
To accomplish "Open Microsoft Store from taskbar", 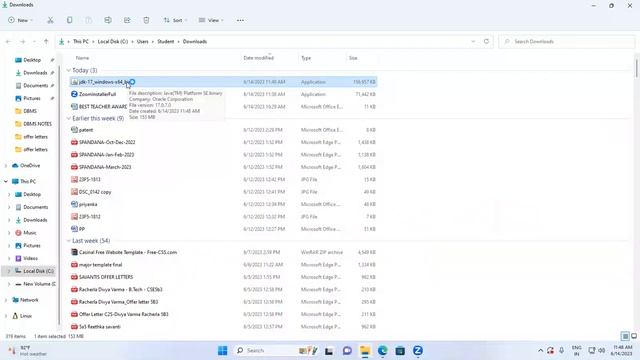I will [400, 351].
